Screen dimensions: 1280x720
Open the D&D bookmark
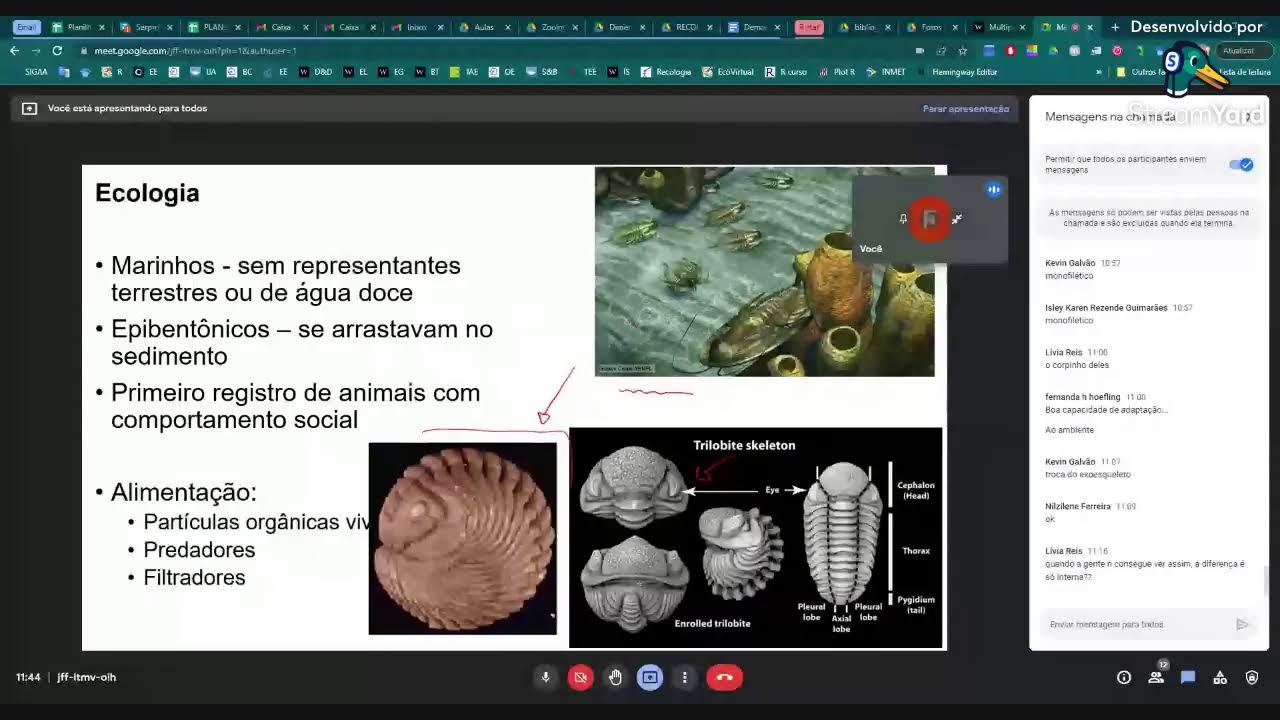pos(316,72)
